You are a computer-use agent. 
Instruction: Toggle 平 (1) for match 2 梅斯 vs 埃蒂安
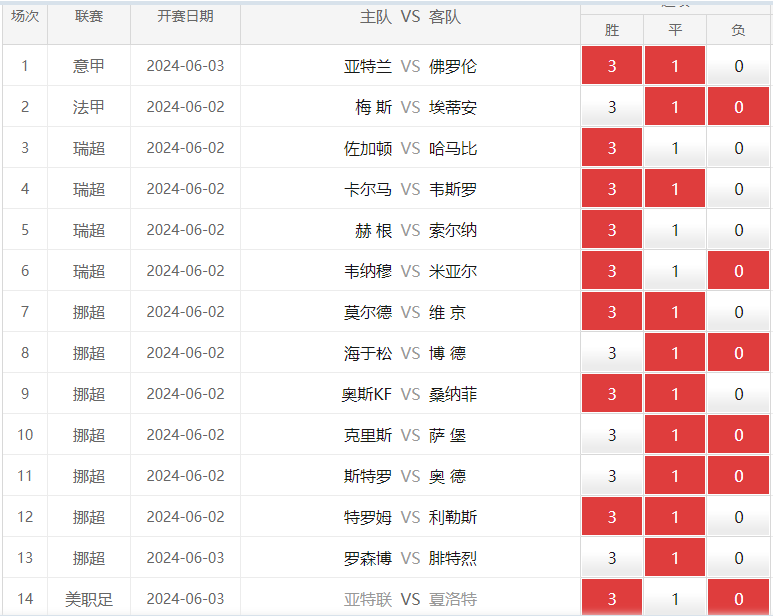pos(675,106)
